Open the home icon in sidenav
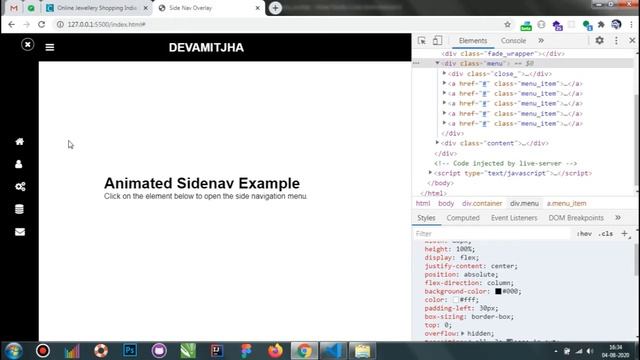Image resolution: width=640 pixels, height=360 pixels. pos(20,141)
